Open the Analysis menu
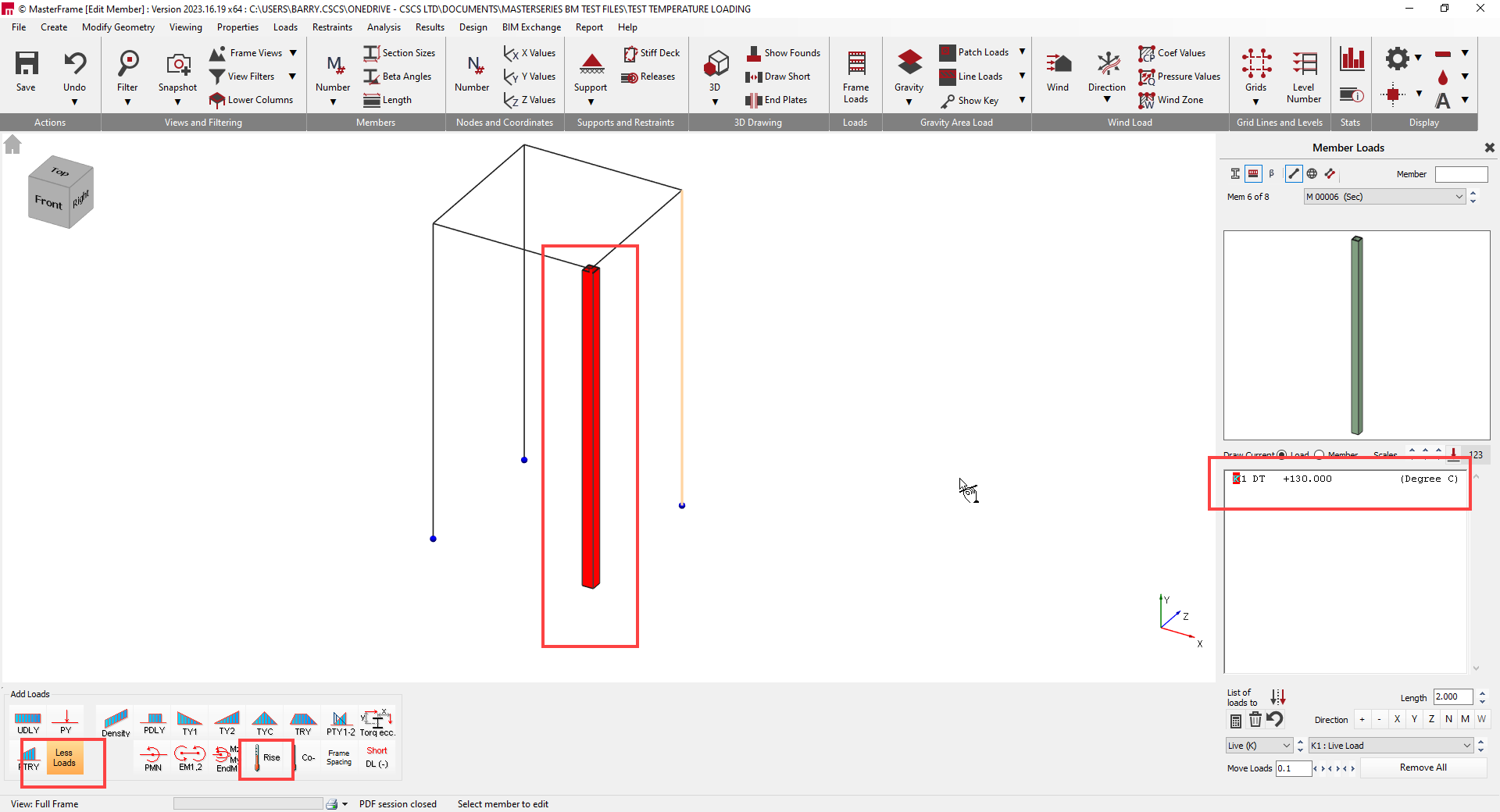 click(384, 27)
